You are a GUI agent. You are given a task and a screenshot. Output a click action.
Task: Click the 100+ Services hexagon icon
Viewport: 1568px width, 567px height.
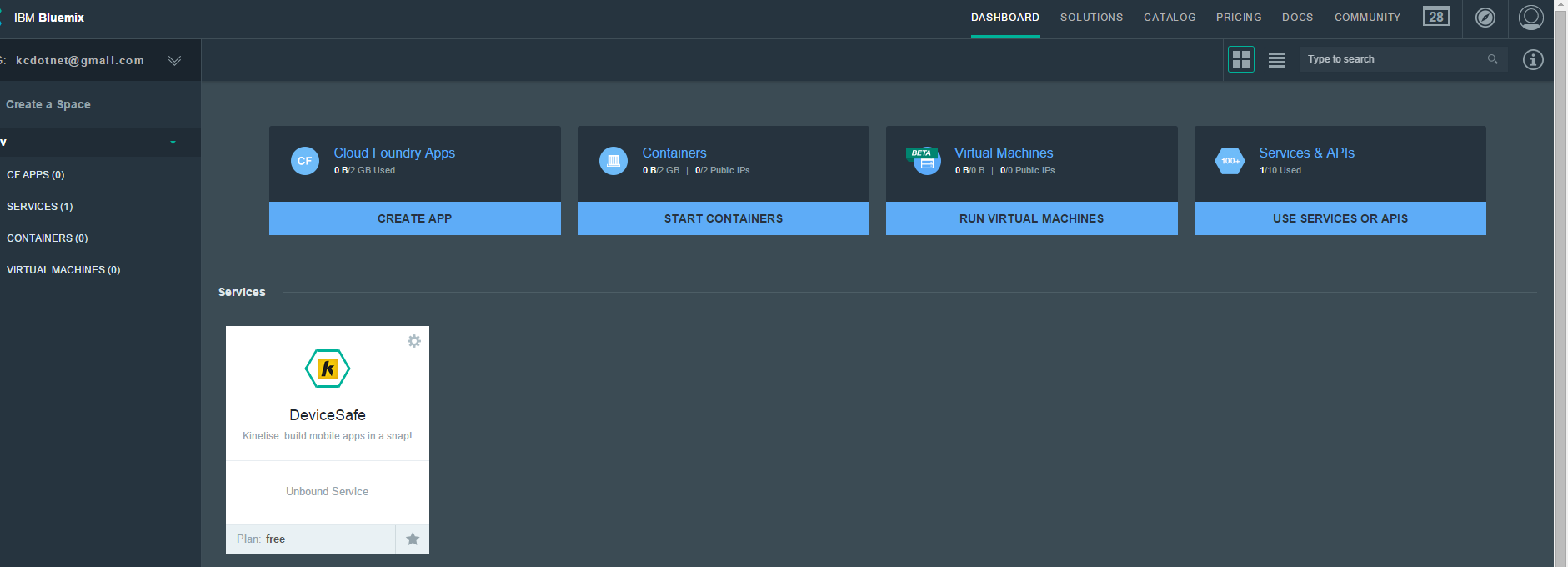(1230, 161)
